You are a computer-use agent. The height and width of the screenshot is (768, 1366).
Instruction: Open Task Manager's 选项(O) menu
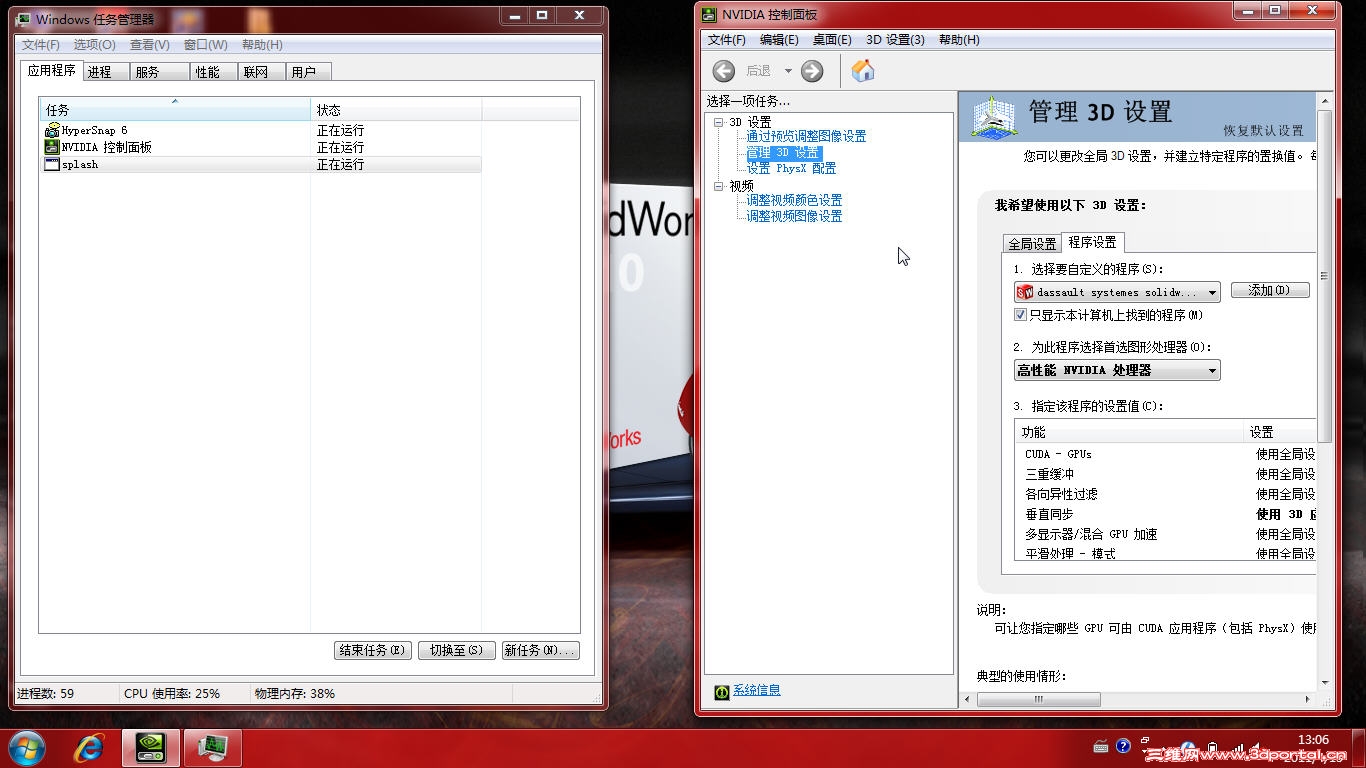pyautogui.click(x=94, y=45)
